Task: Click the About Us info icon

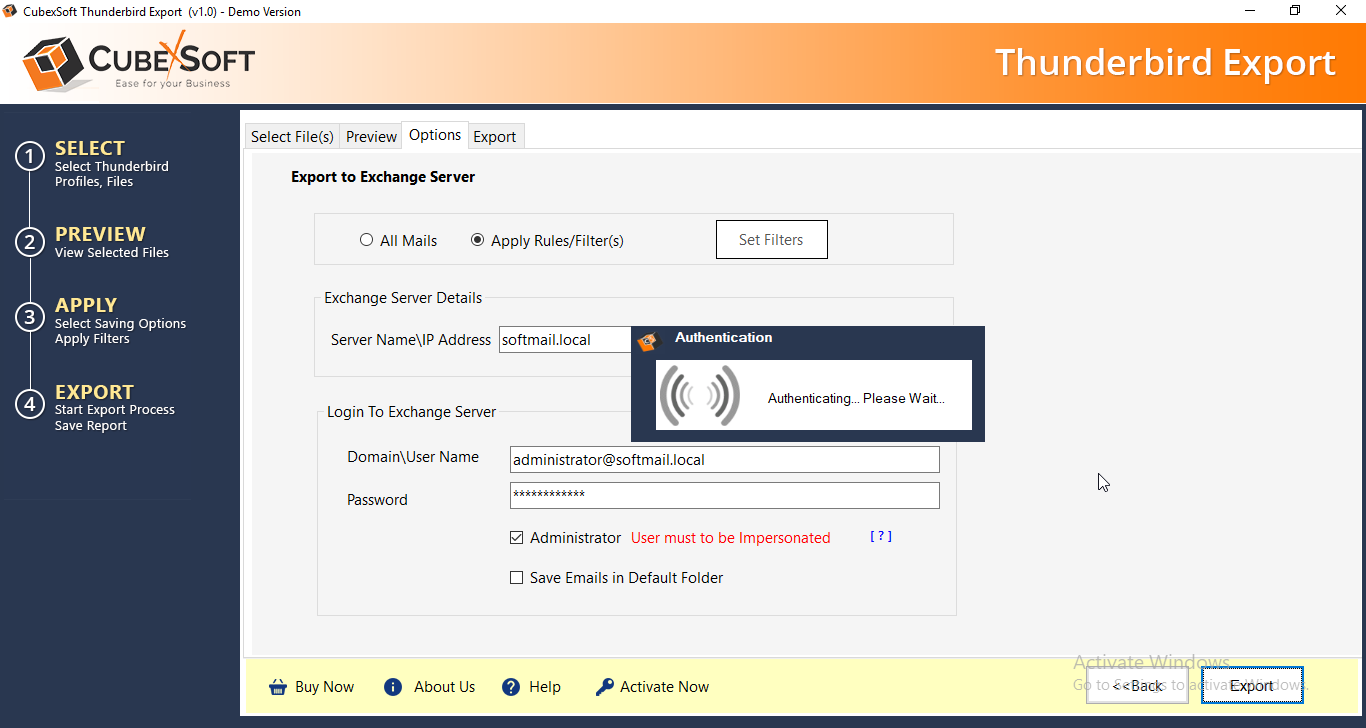Action: tap(393, 687)
